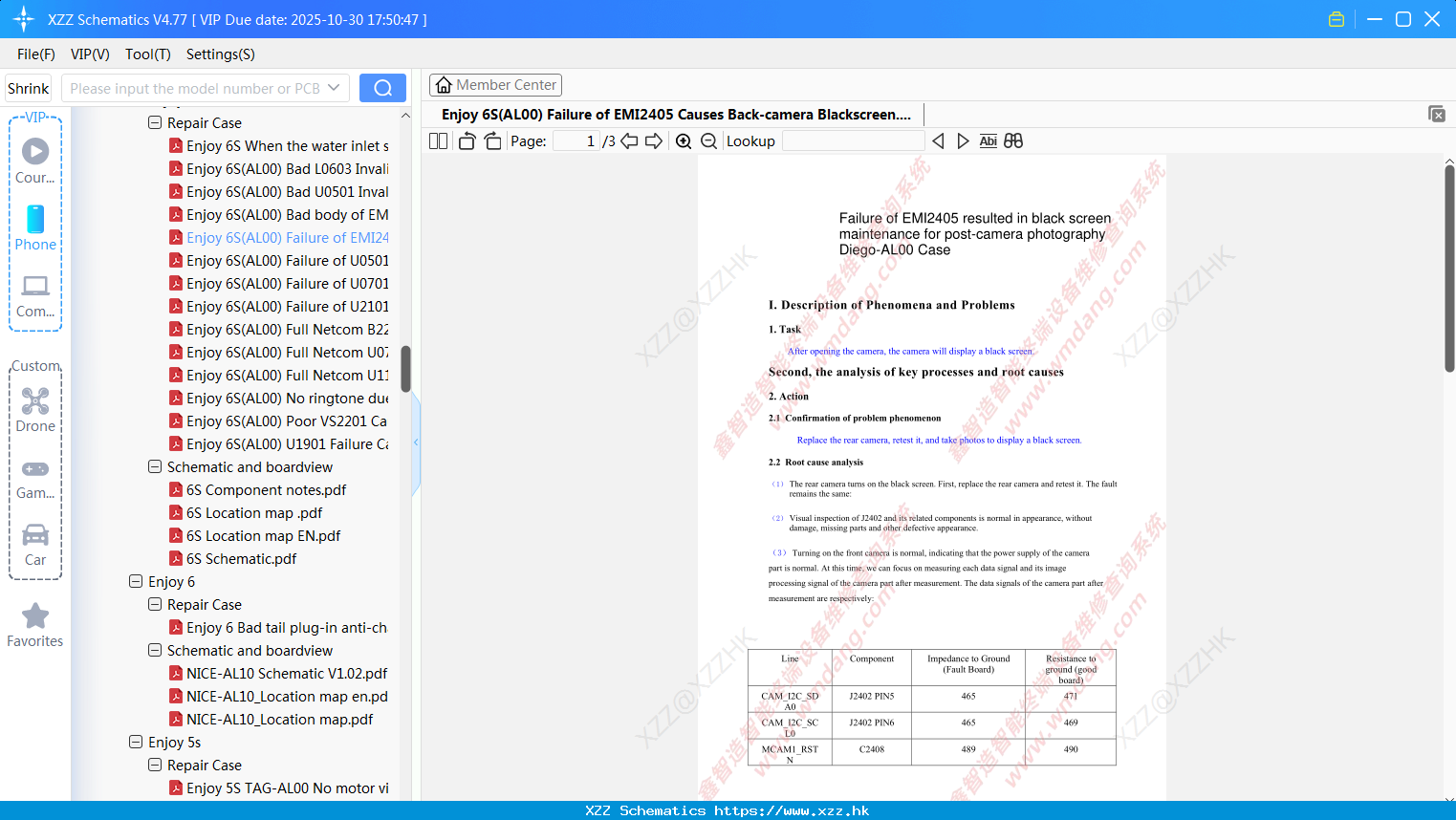Click the document vertical scrollbar thumb
Screen dimensions: 1456x820
click(1449, 270)
